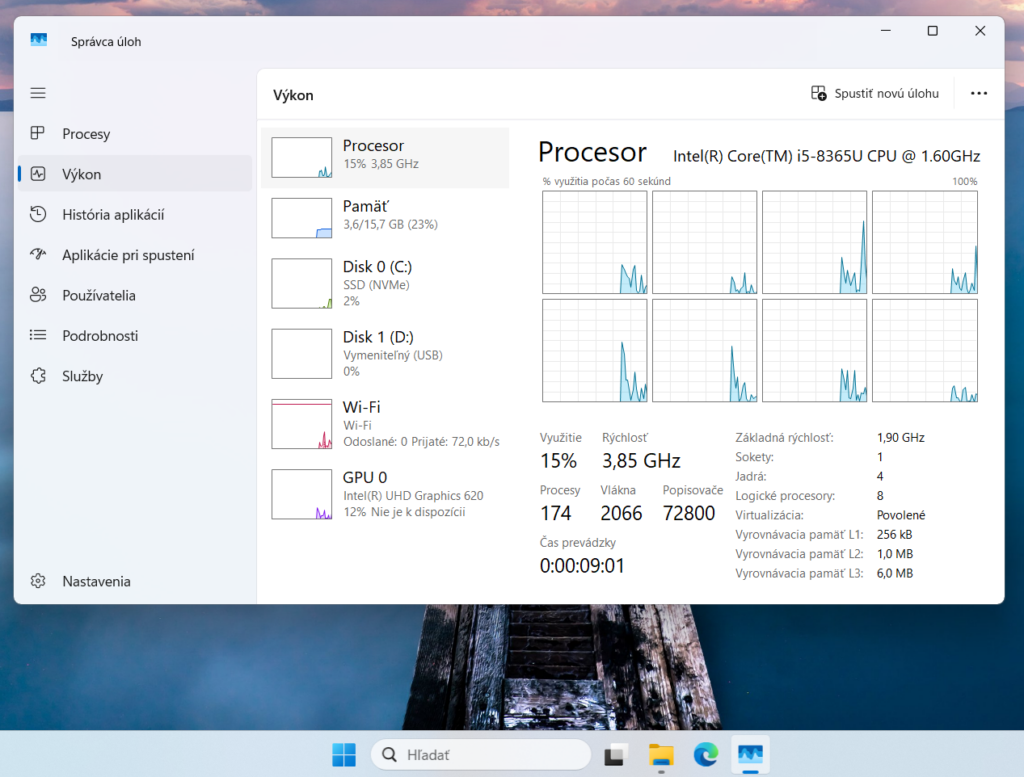Click the Virtualizácia label
The image size is (1024, 777).
point(769,515)
